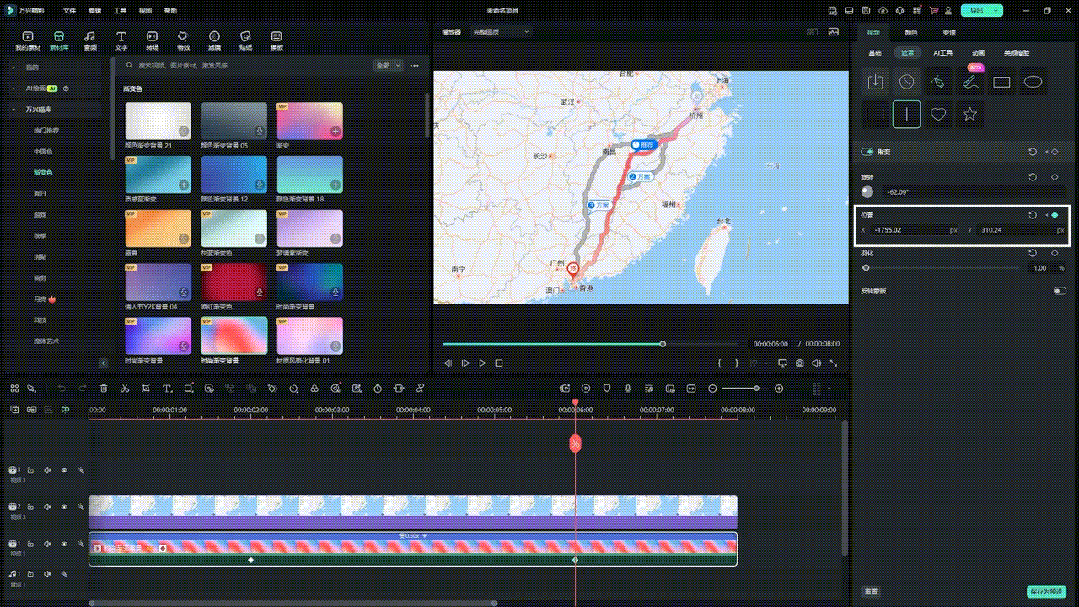Select the import mask icon

(875, 82)
